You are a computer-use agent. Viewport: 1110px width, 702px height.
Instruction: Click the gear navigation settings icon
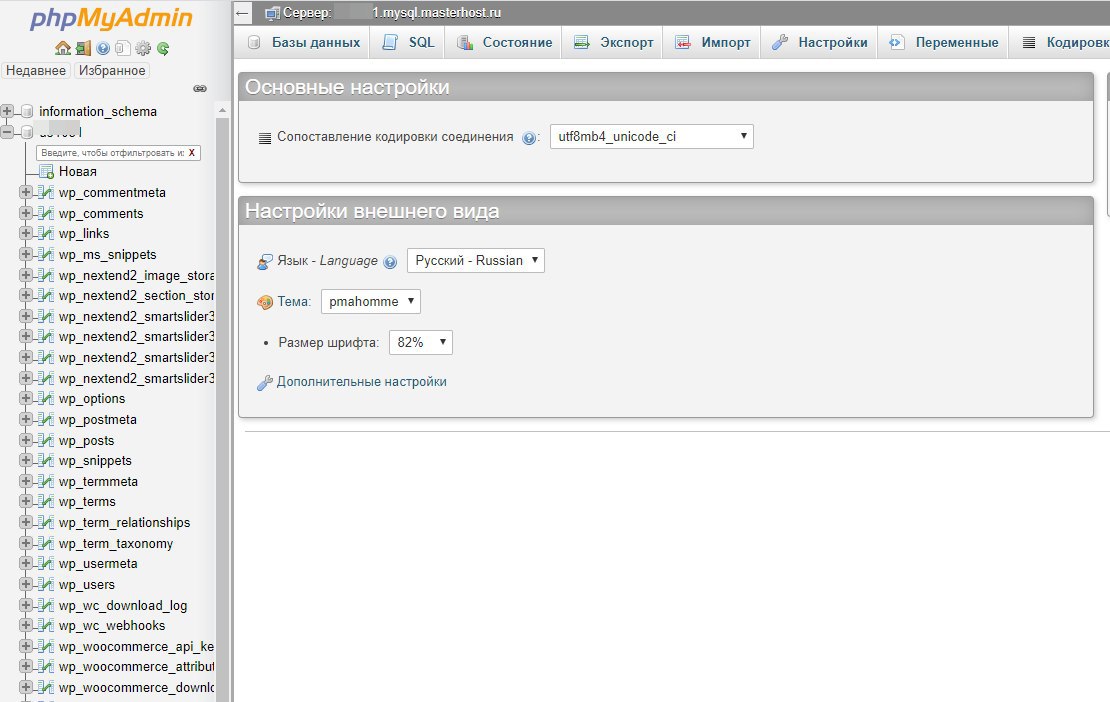click(143, 48)
